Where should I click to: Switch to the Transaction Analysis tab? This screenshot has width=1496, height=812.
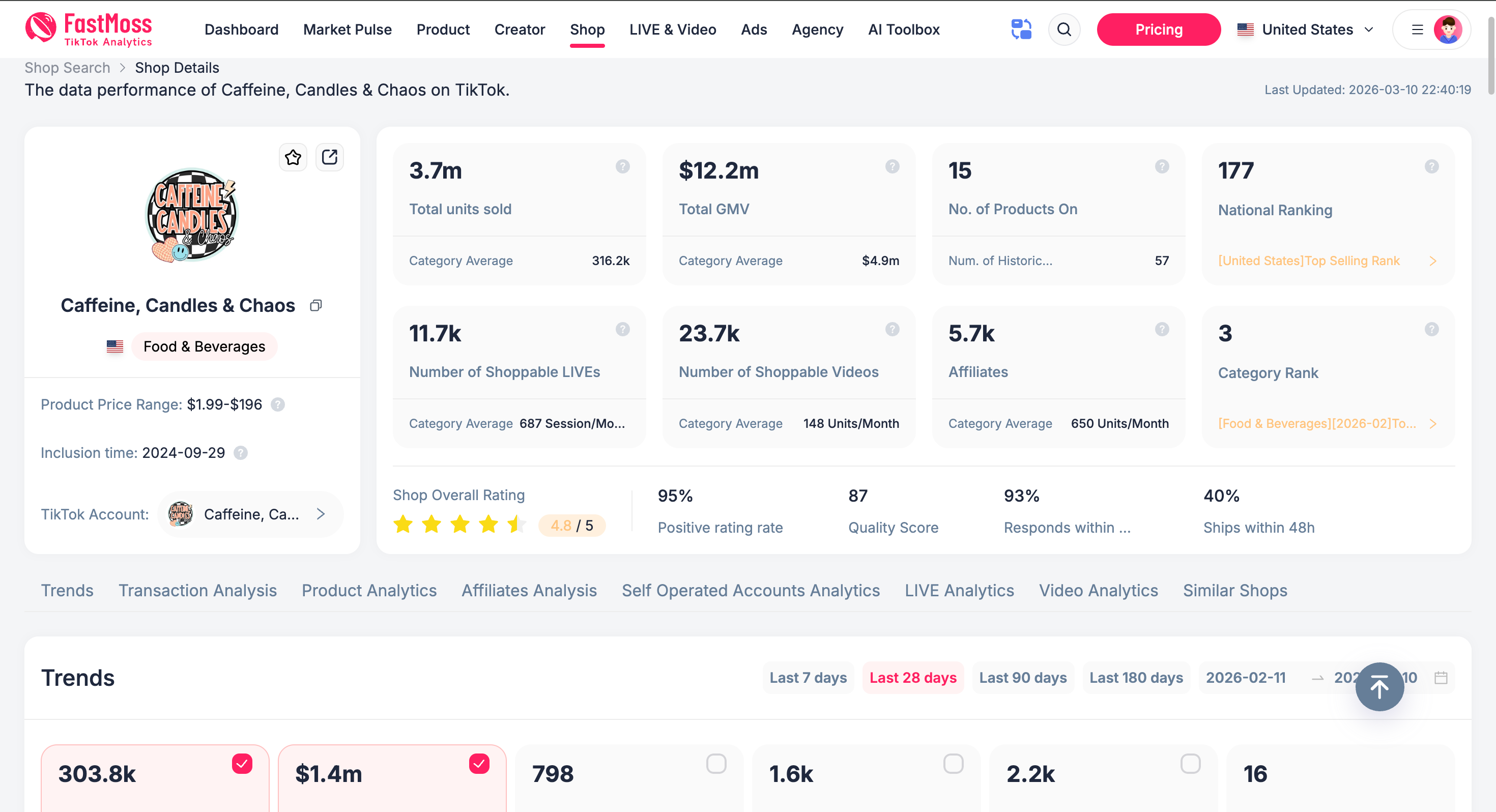[x=197, y=590]
